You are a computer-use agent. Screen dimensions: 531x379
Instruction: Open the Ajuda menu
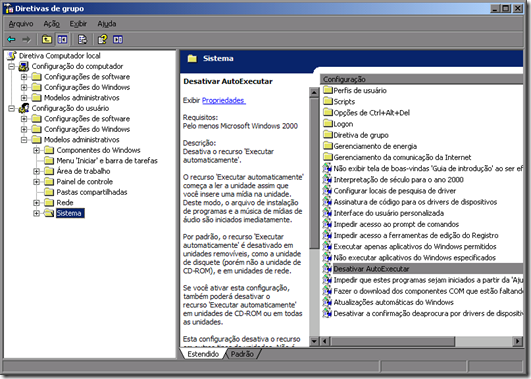click(x=107, y=24)
